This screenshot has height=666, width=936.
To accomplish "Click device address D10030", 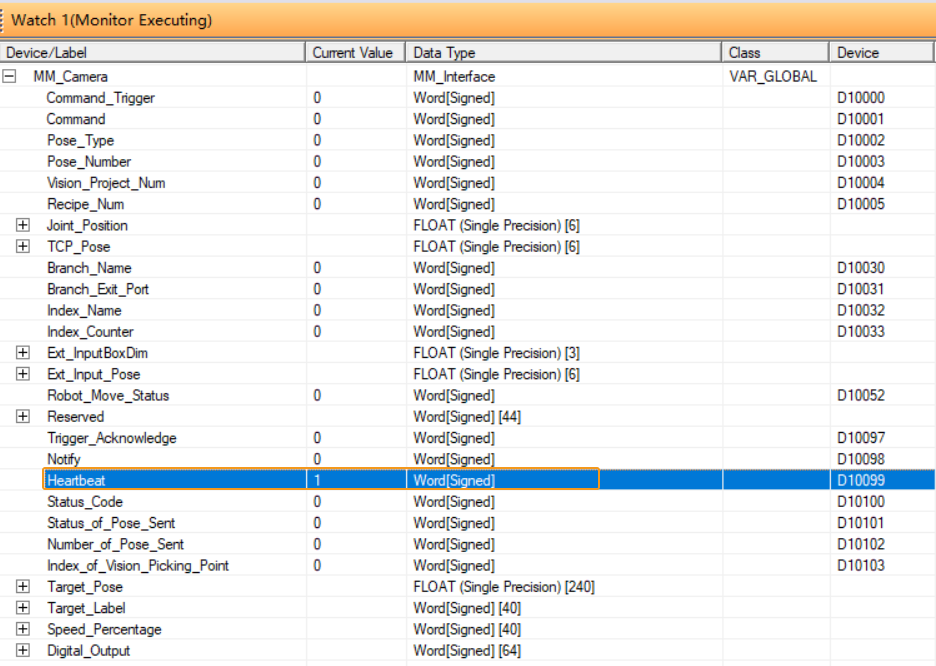I will tap(861, 268).
